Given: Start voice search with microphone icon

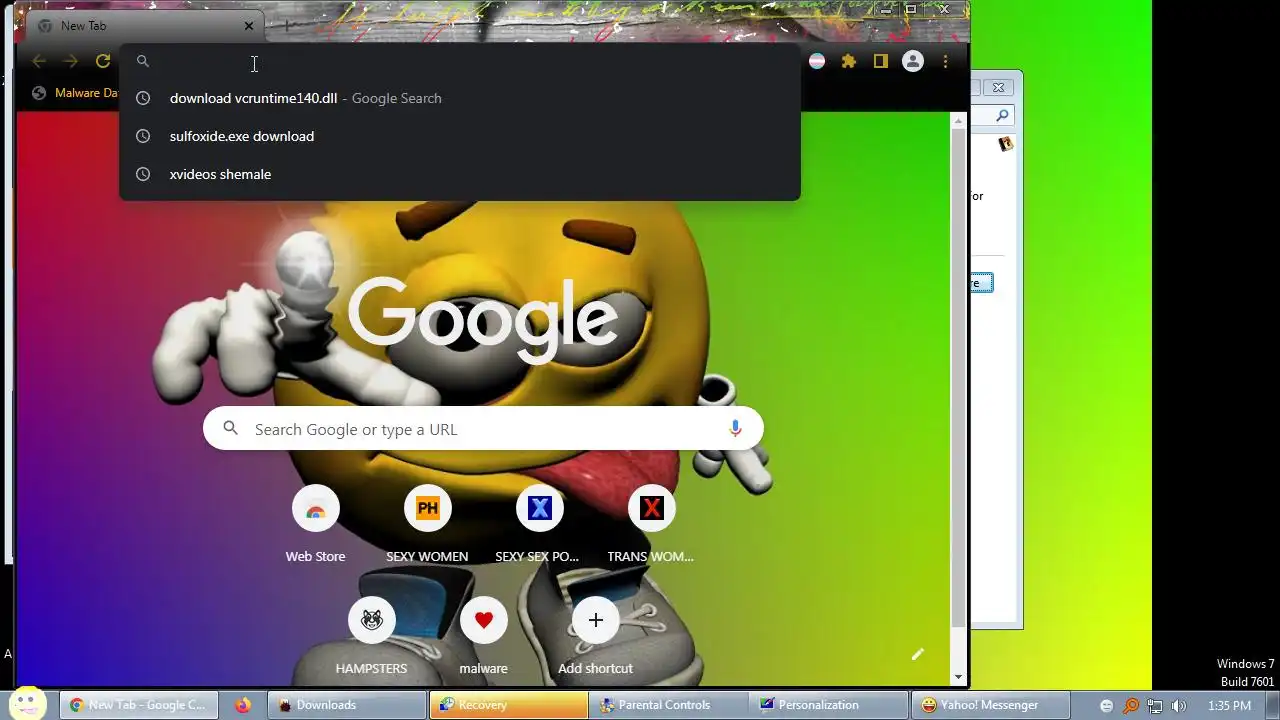Looking at the screenshot, I should pos(735,428).
